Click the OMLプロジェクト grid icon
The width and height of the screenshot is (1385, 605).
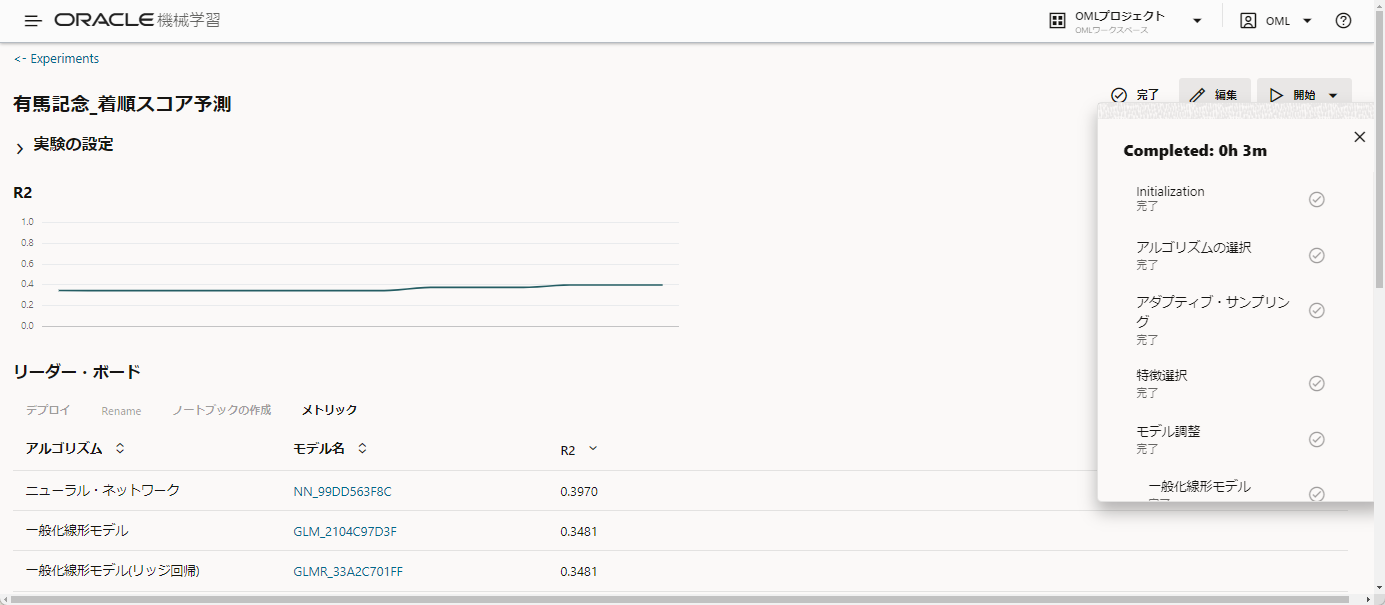[x=1057, y=21]
